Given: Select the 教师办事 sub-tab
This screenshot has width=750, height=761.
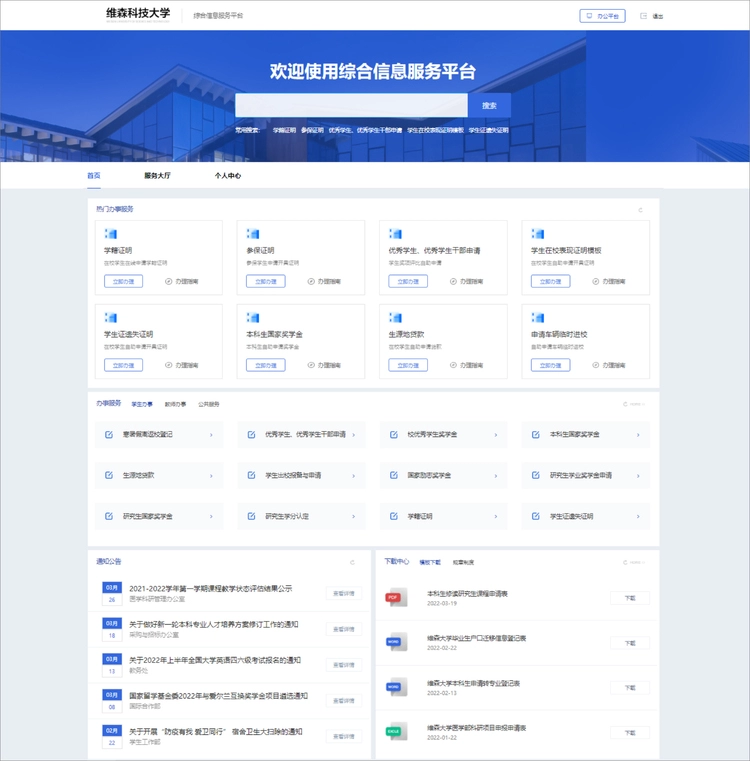Looking at the screenshot, I should (175, 404).
